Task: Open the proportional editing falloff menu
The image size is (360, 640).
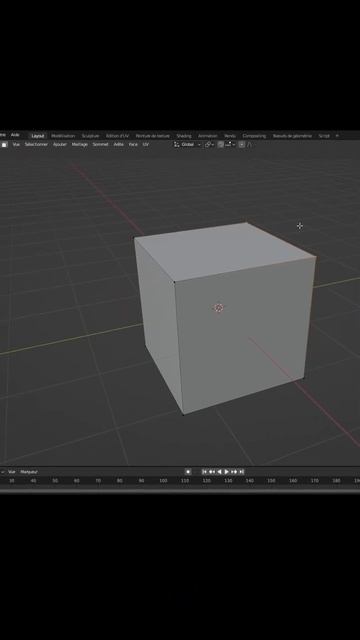Action: pyautogui.click(x=249, y=144)
